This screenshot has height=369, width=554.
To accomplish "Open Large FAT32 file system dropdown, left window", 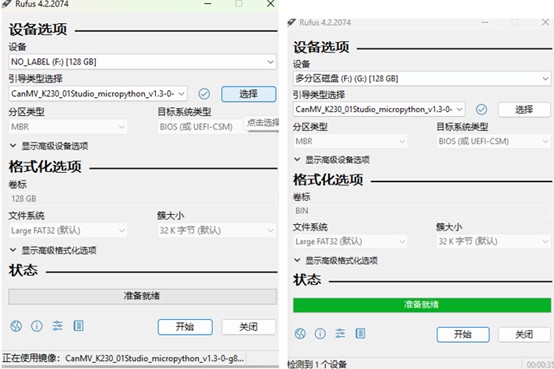I will point(68,231).
